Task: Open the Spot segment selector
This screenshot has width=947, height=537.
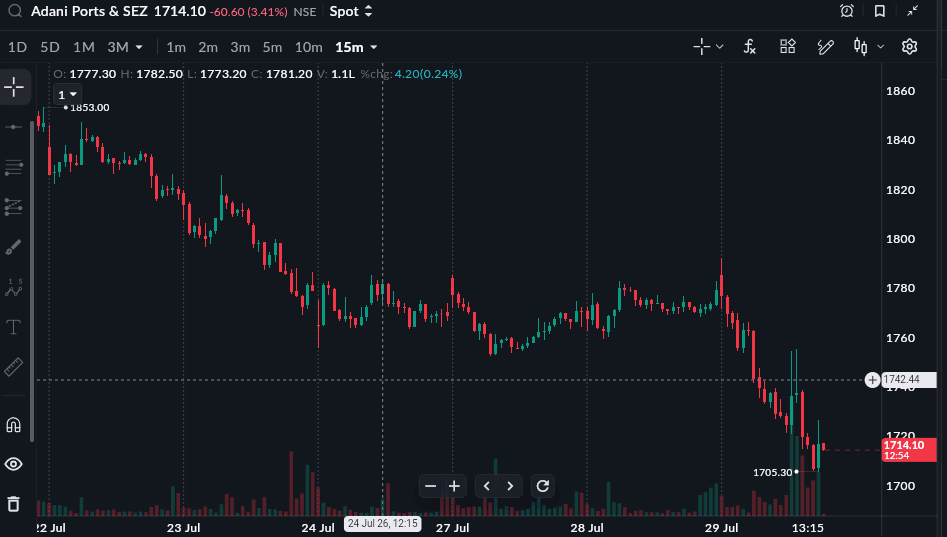Action: (351, 11)
